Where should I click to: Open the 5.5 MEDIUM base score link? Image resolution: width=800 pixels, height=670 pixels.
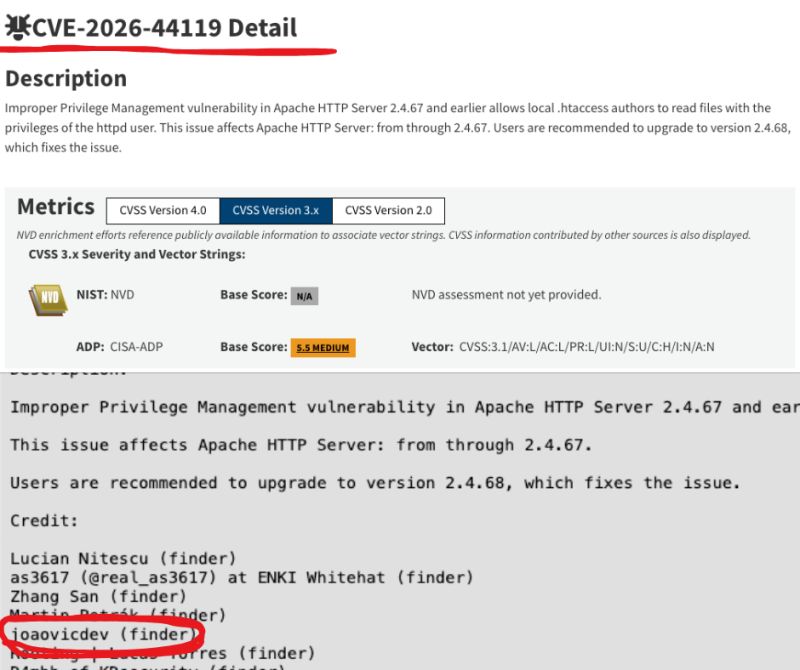(323, 348)
